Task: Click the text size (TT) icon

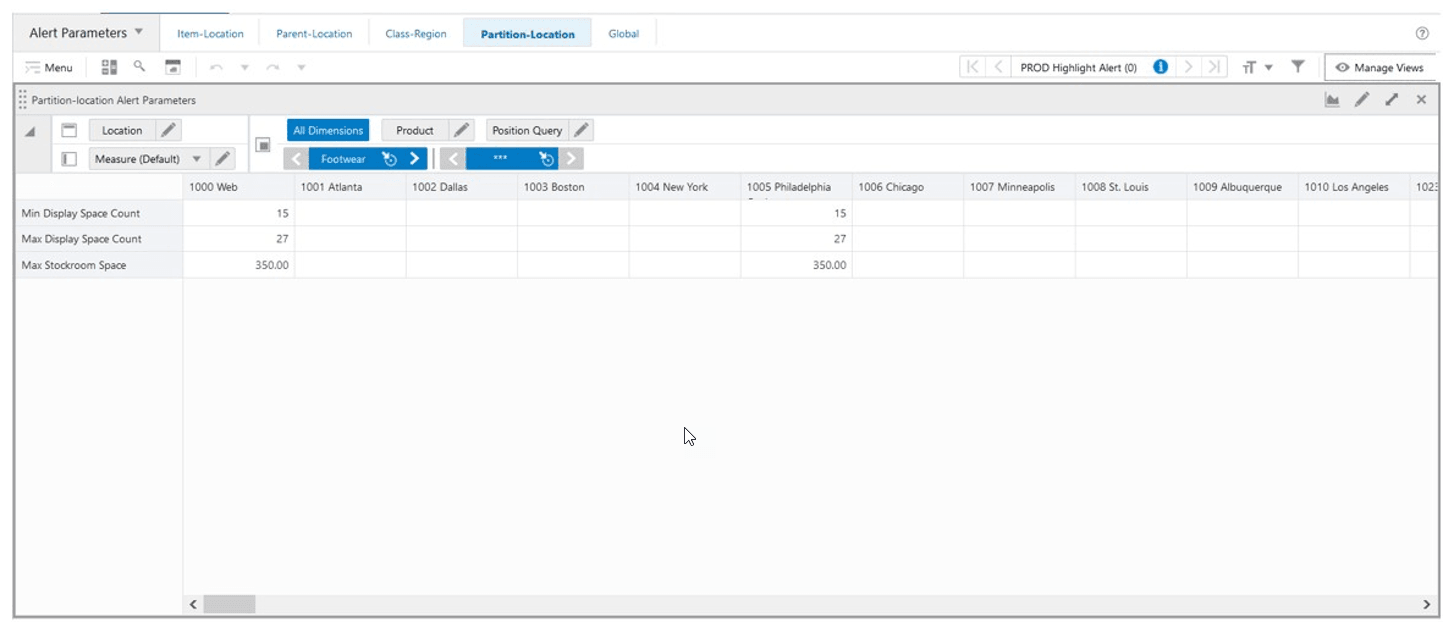Action: (1249, 66)
